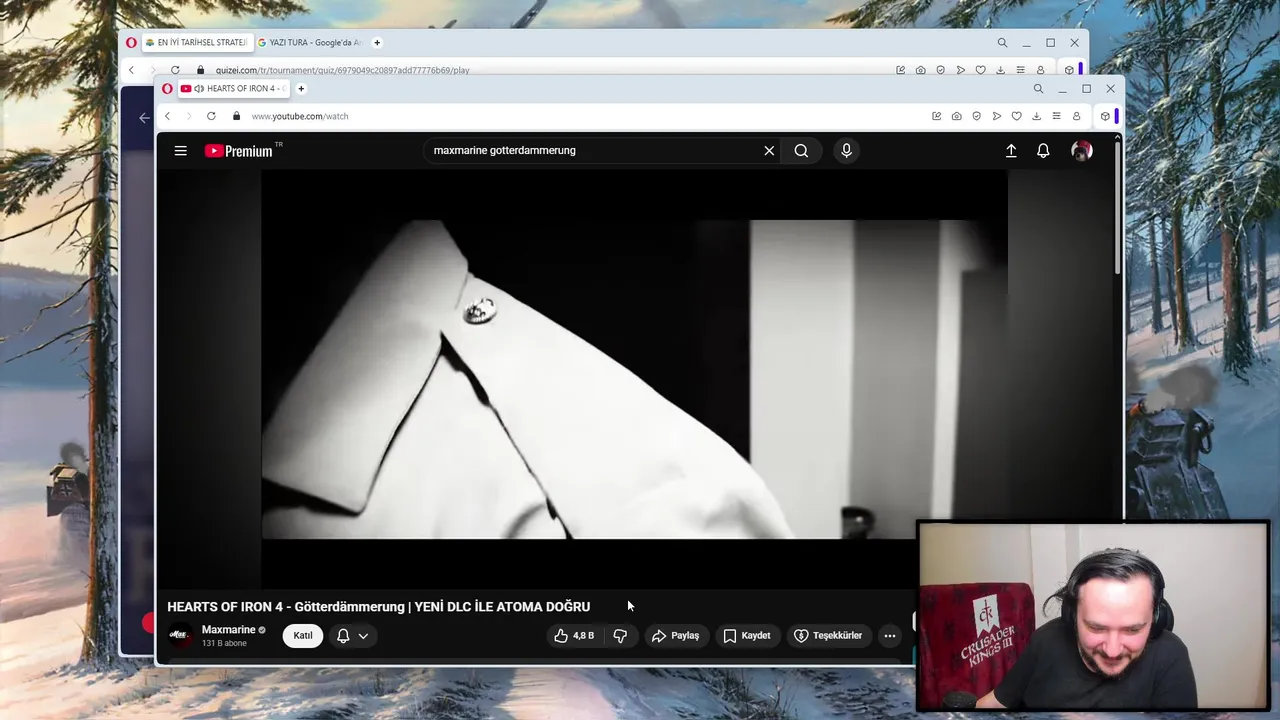Open a new tab in YouTube window

(301, 88)
